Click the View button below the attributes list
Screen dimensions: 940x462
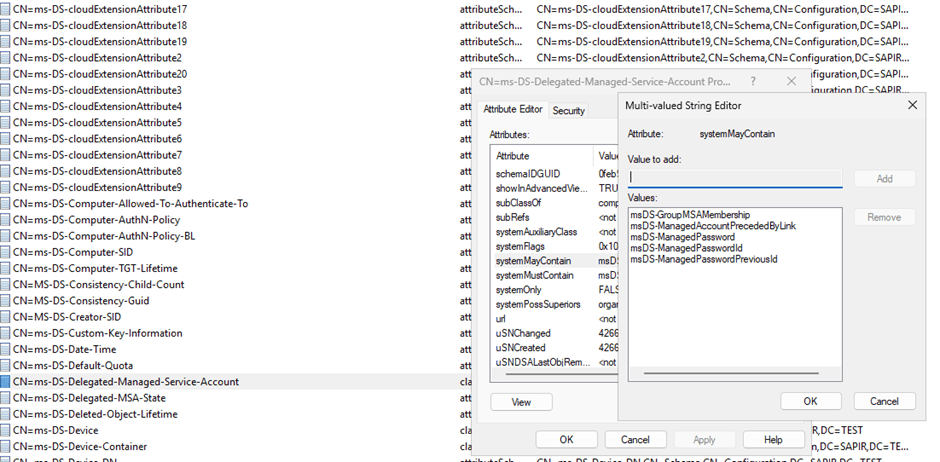click(x=521, y=402)
